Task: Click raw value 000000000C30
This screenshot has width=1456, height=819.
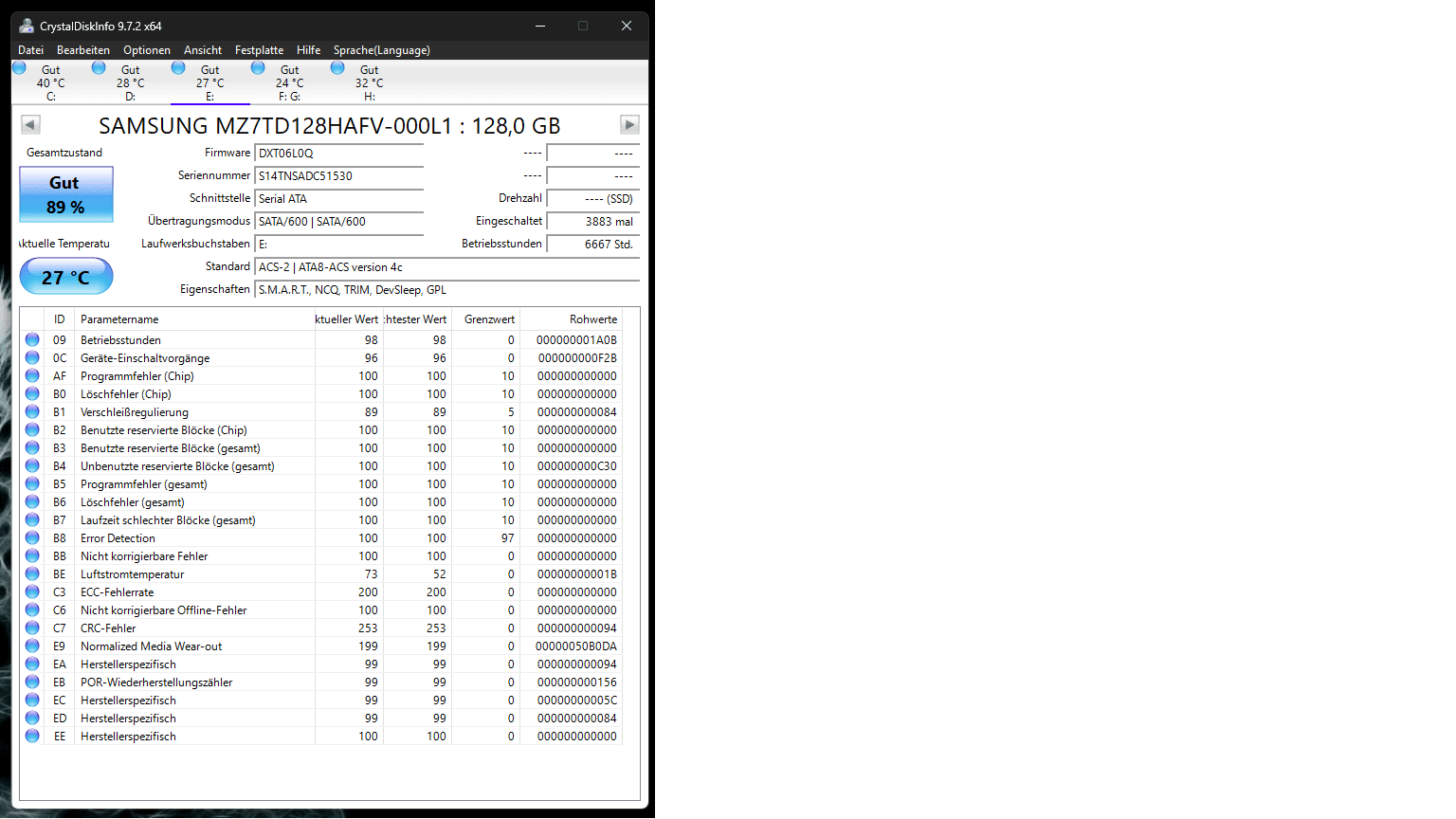Action: coord(577,466)
